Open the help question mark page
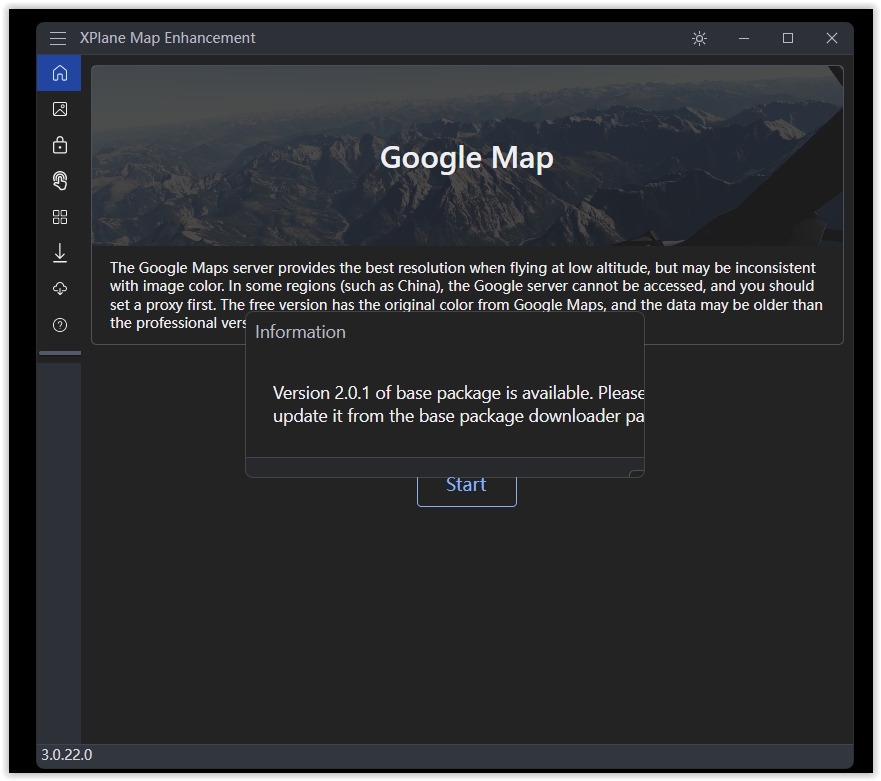Image resolution: width=881 pixels, height=781 pixels. pos(59,325)
